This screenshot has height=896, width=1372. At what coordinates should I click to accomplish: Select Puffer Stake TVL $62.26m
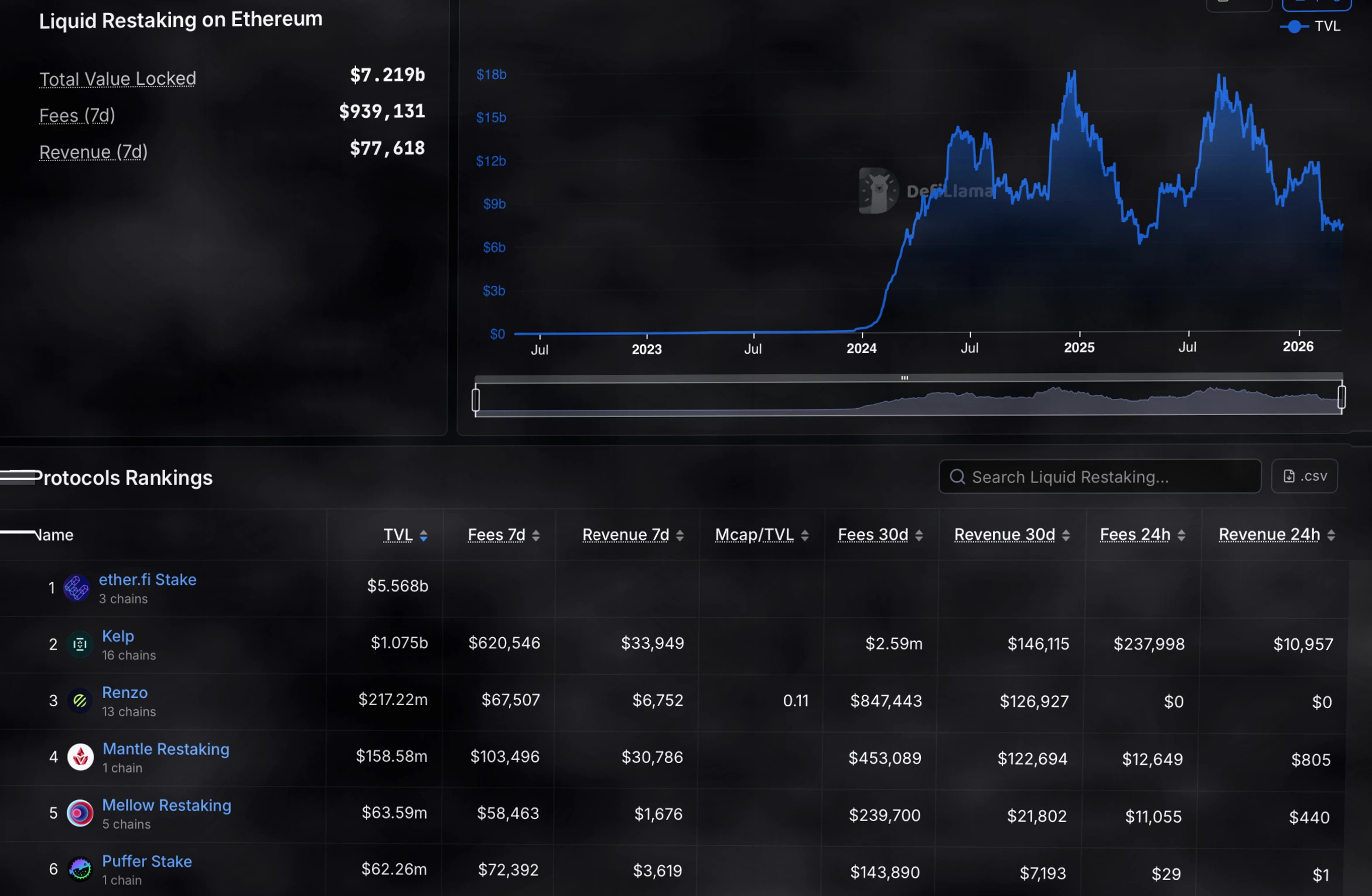(x=394, y=869)
